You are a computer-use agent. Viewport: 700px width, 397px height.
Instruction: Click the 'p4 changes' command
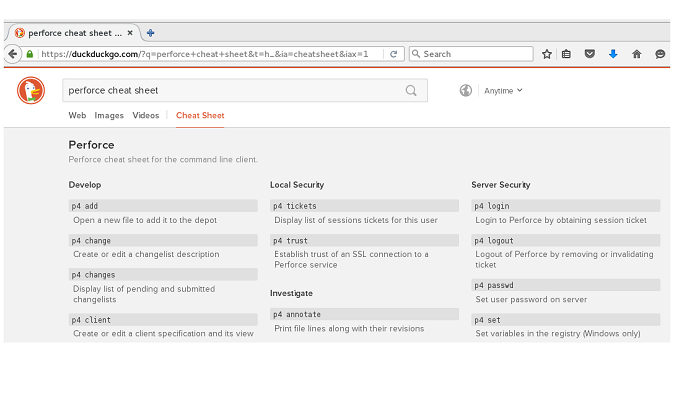point(163,275)
